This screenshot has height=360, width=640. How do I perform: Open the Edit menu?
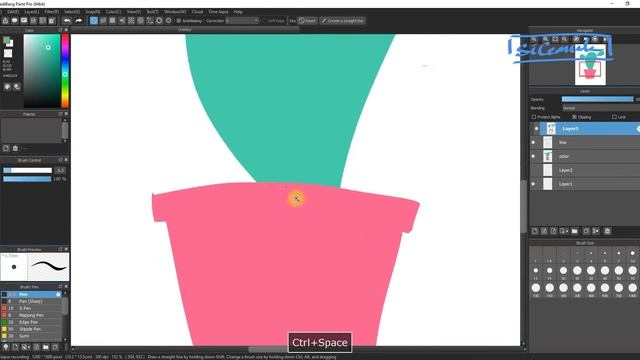13,12
